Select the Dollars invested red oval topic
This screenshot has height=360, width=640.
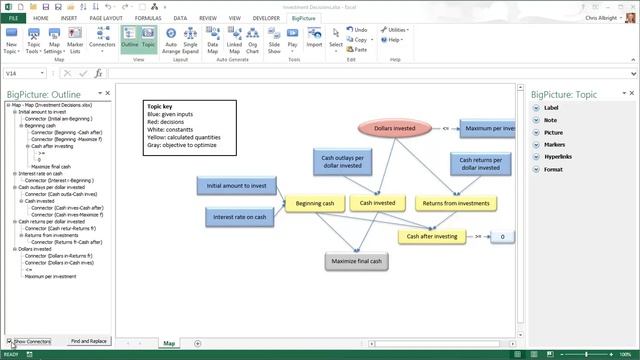(395, 128)
